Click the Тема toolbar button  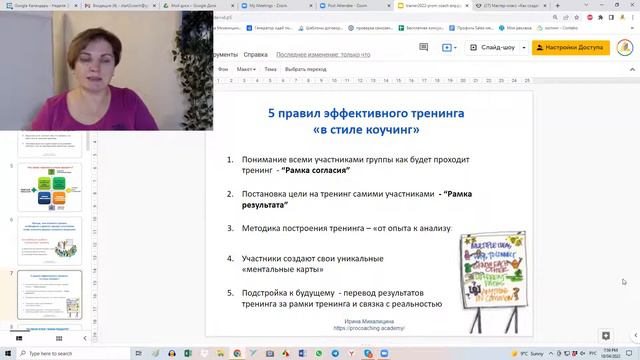(270, 69)
